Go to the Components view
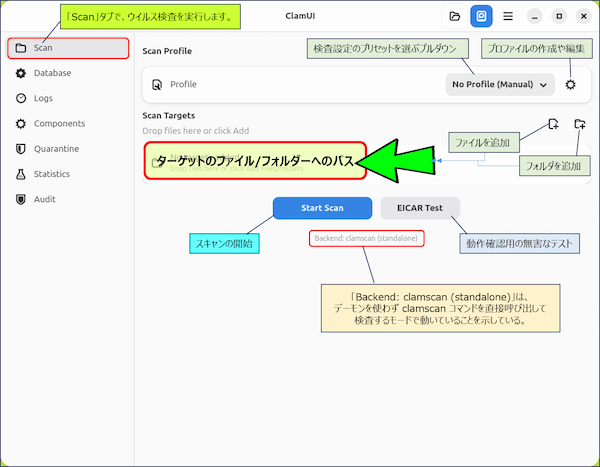Screen dimensions: 600x467 (68, 124)
